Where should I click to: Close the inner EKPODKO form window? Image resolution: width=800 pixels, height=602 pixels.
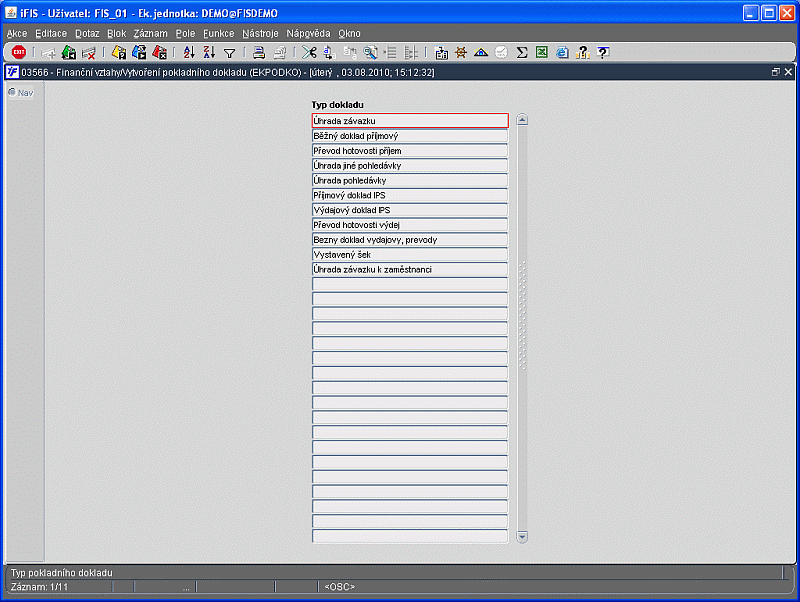click(788, 72)
